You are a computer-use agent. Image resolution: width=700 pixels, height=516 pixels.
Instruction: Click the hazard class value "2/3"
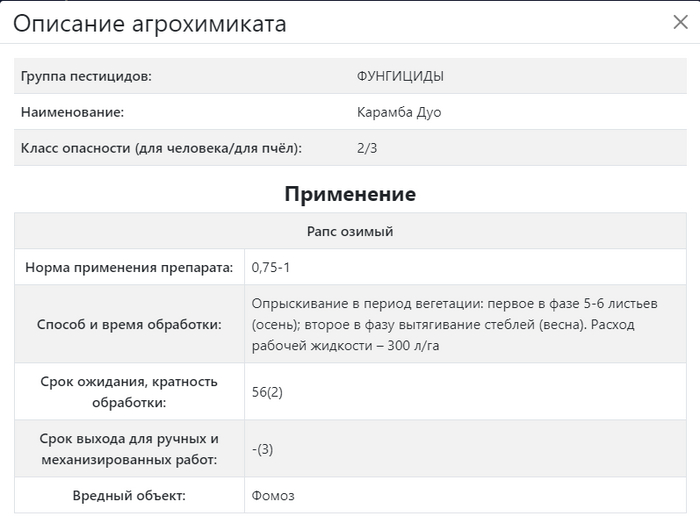point(367,148)
